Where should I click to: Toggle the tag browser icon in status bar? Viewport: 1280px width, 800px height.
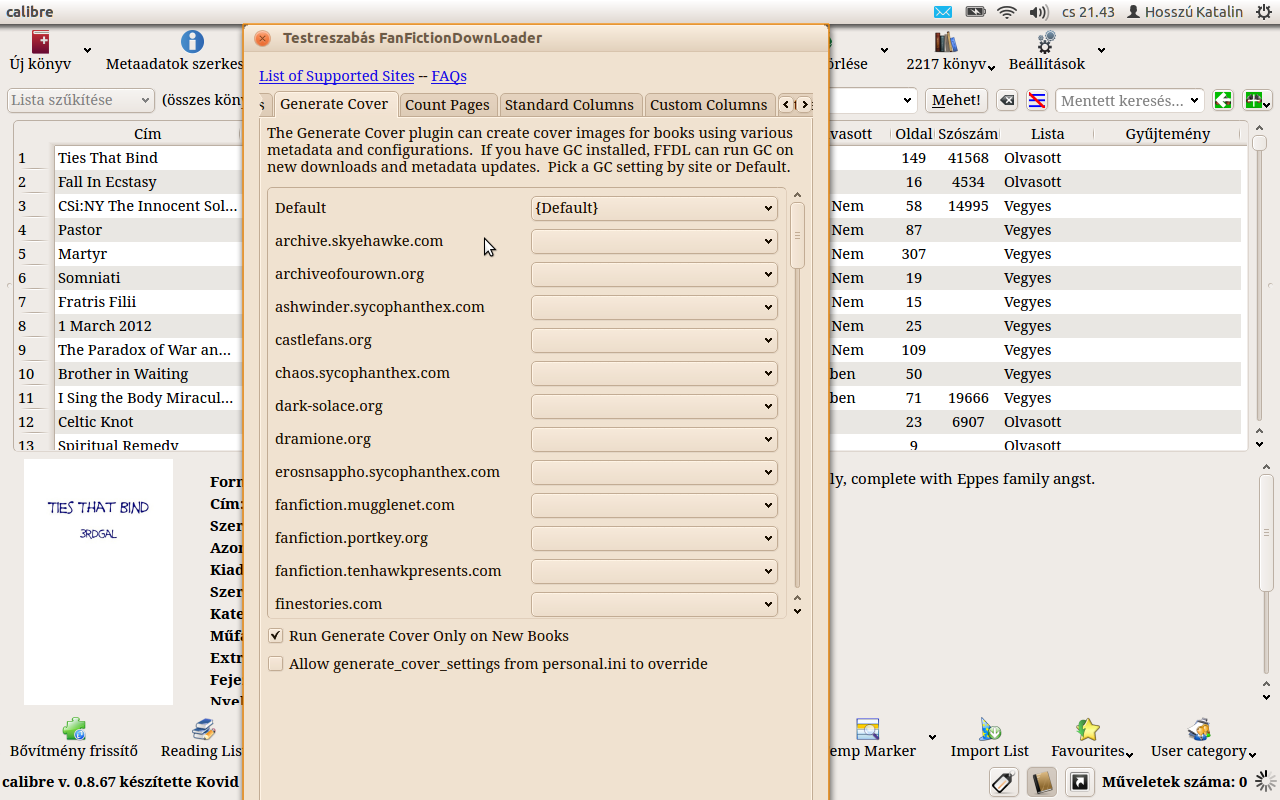click(x=1004, y=782)
